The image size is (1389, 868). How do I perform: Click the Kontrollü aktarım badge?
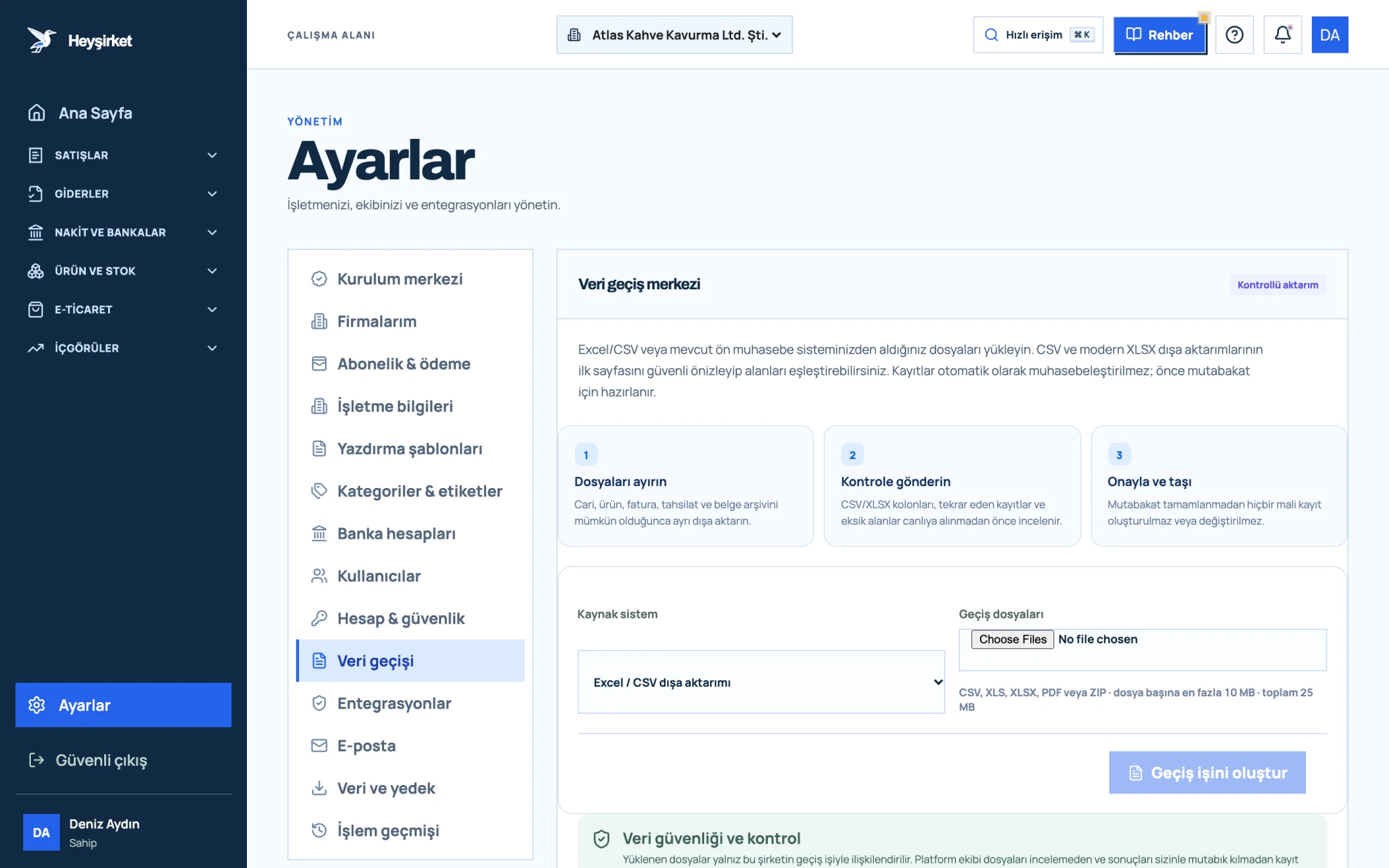point(1278,285)
